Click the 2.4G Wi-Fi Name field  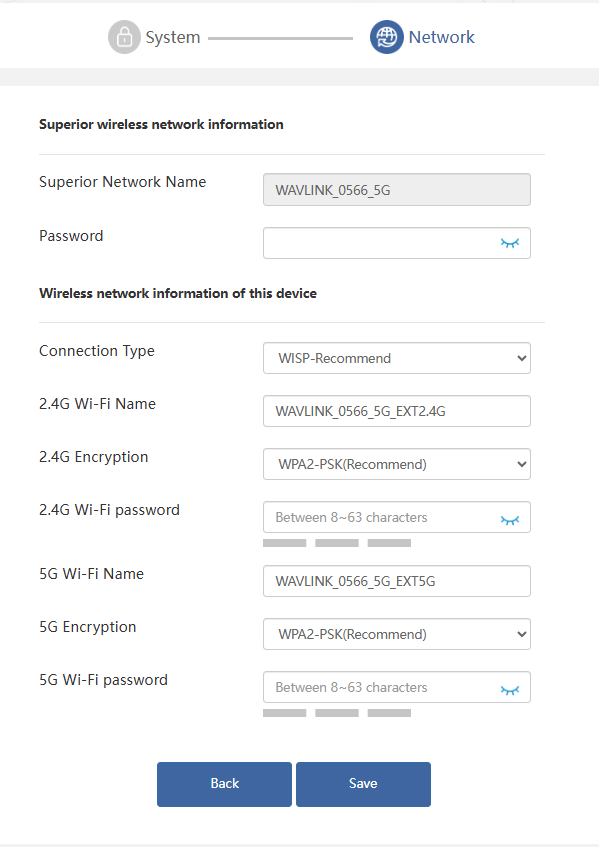(x=396, y=411)
